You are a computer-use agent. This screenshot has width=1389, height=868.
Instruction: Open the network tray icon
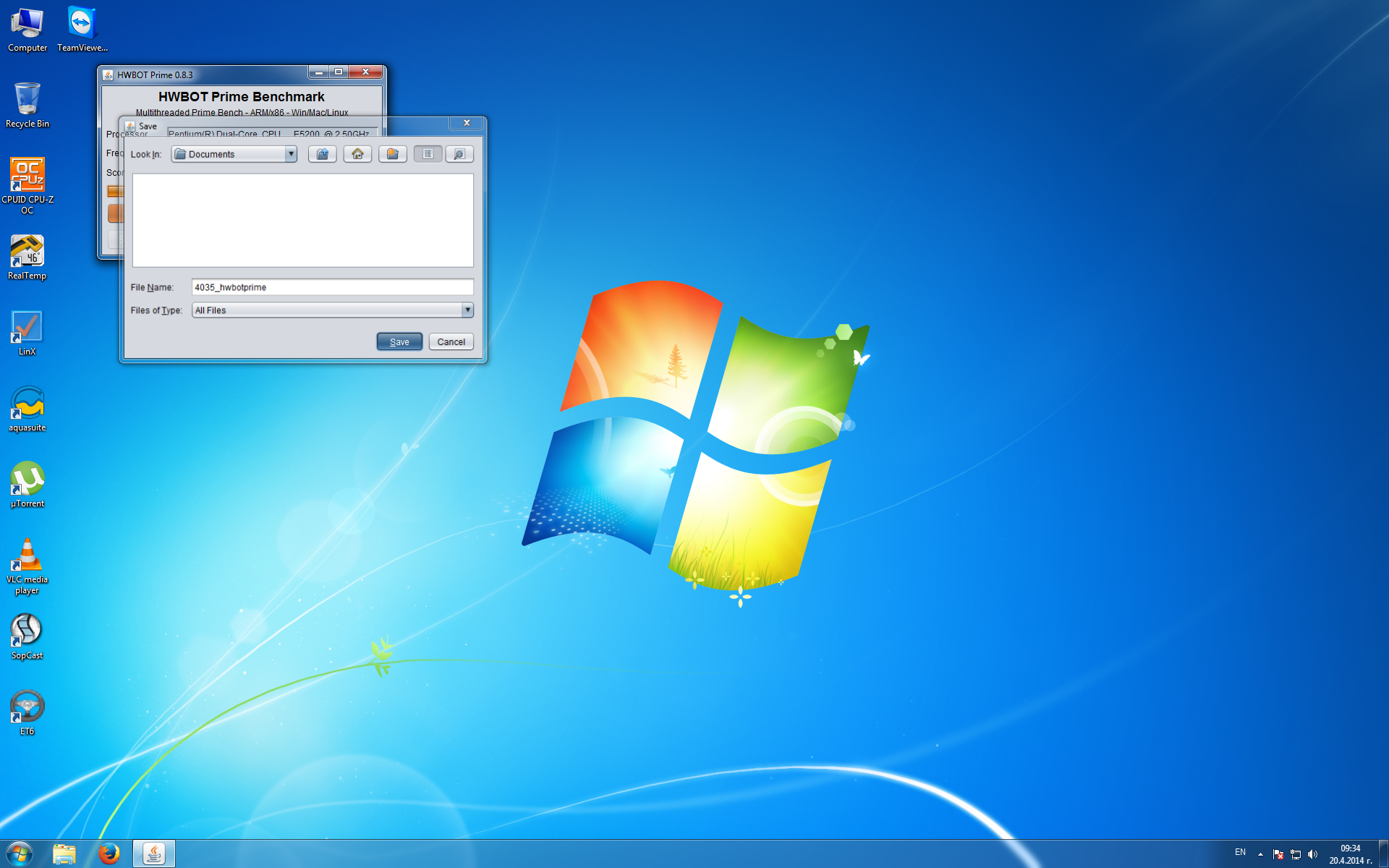click(x=1296, y=854)
